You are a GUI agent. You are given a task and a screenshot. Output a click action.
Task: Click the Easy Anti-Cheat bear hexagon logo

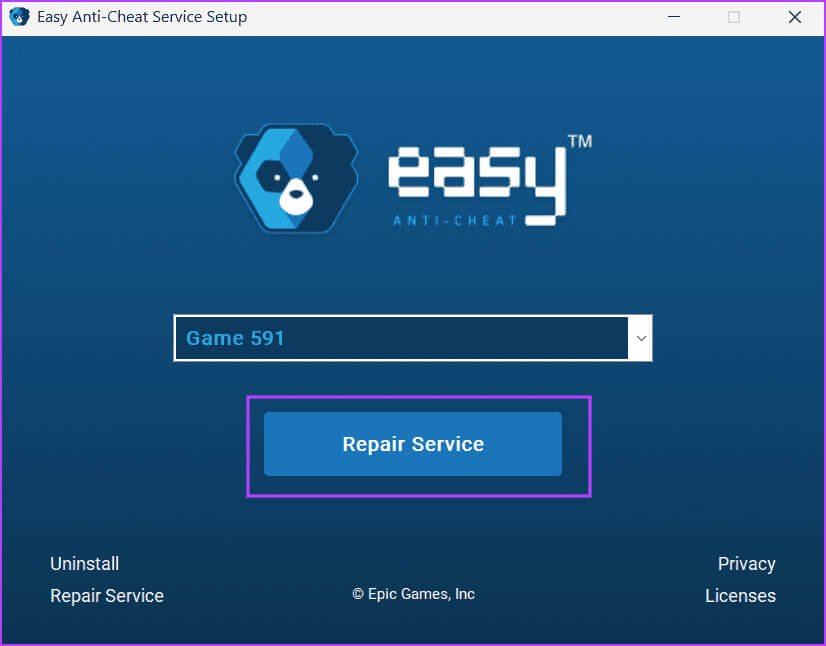(296, 177)
